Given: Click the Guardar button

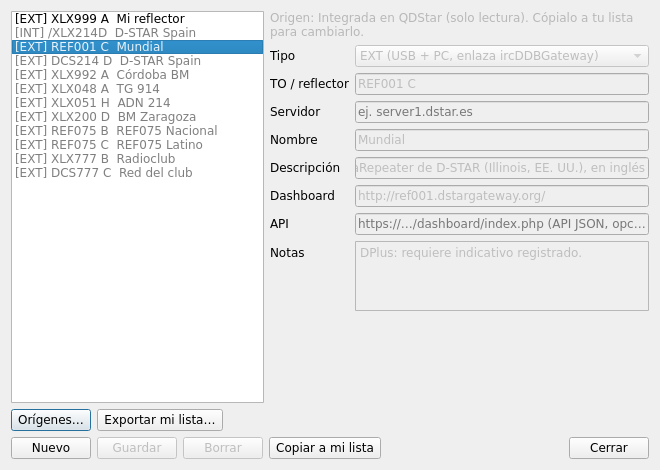Looking at the screenshot, I should pyautogui.click(x=137, y=448).
